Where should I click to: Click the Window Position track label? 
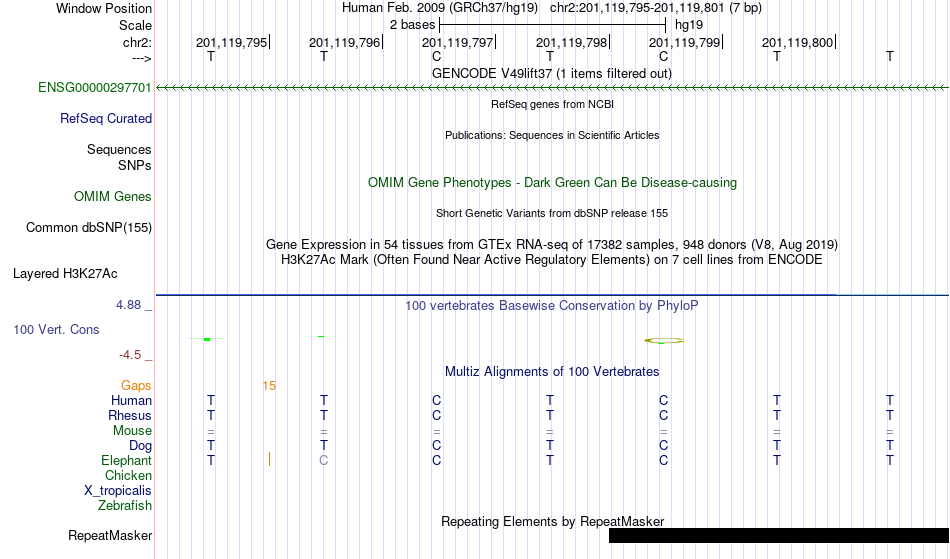104,8
